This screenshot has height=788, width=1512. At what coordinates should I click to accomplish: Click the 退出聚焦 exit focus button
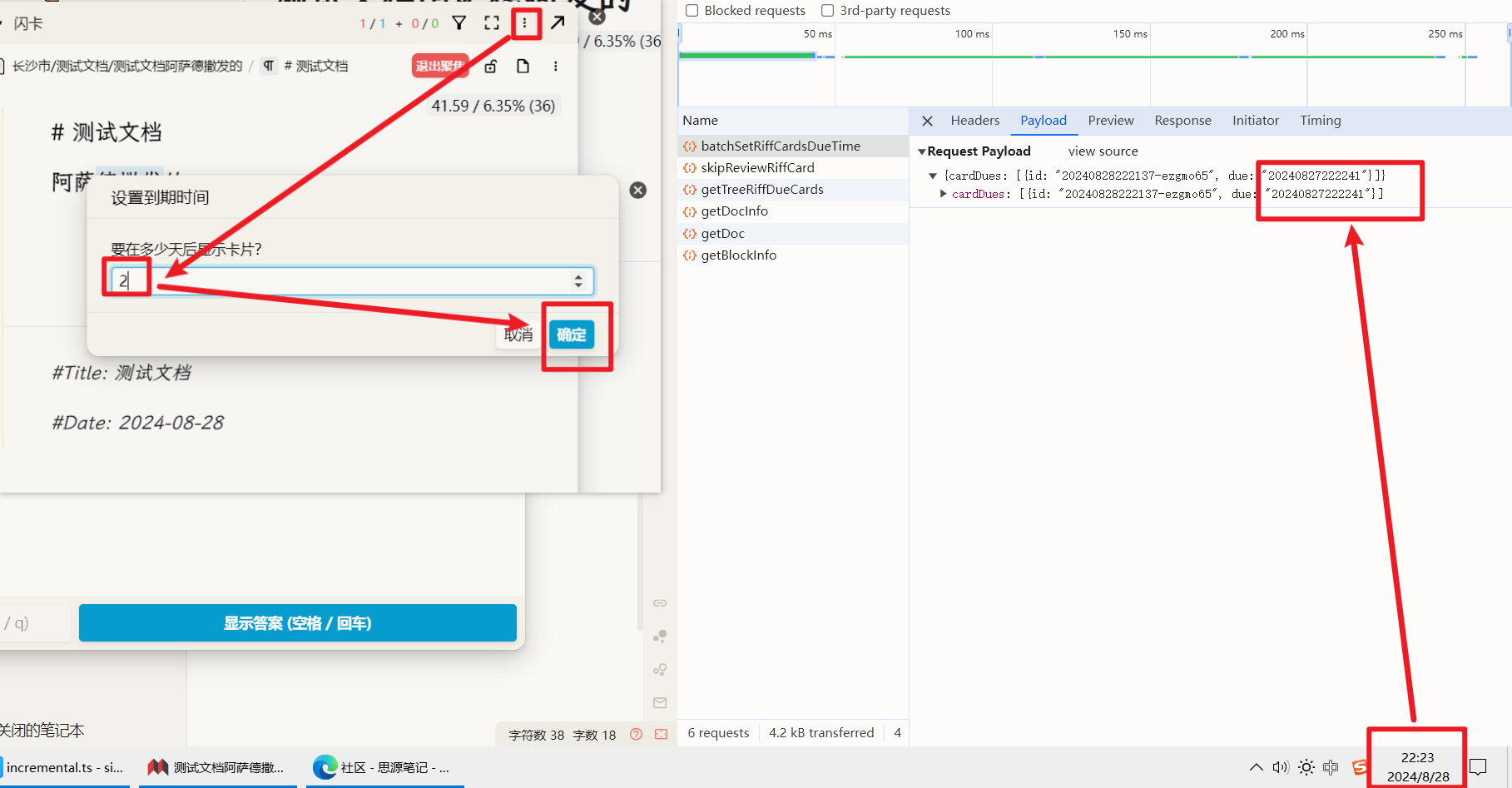coord(440,67)
